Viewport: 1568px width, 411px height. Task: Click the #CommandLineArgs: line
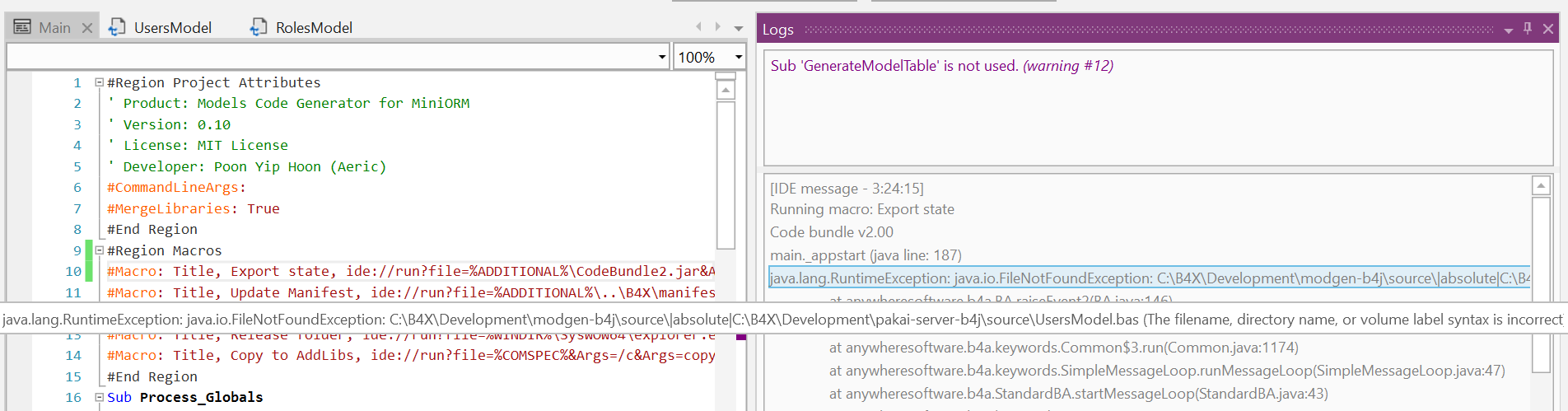coord(176,187)
